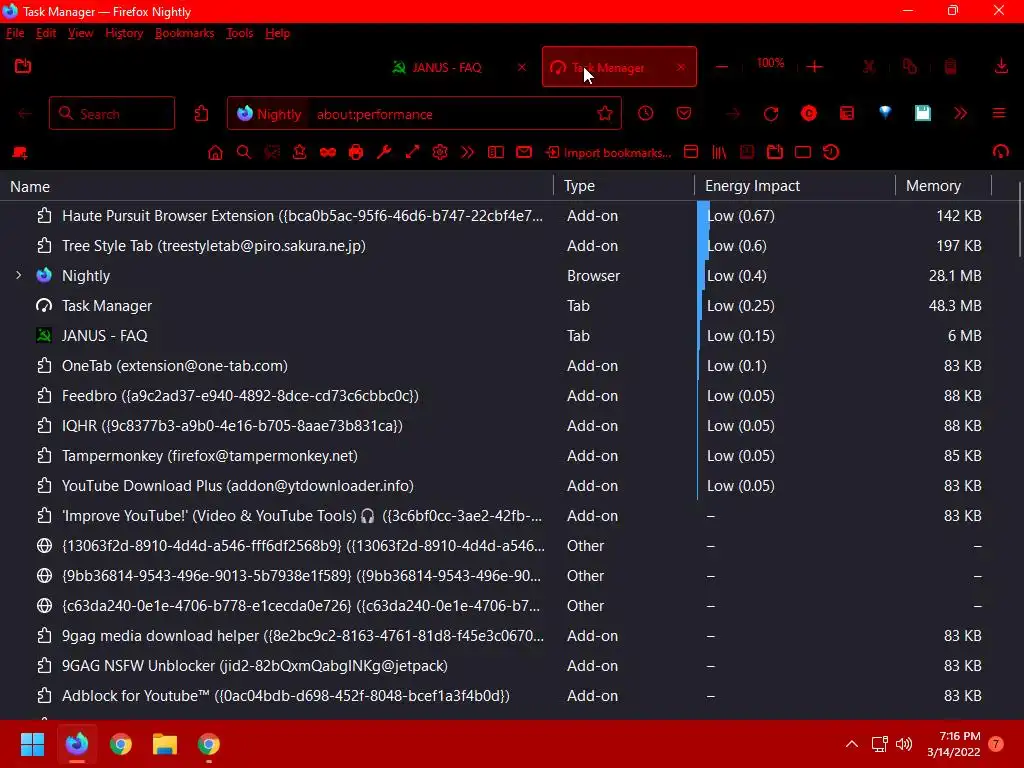1024x768 pixels.
Task: Click the restore history clock-arrow icon
Action: coord(831,153)
